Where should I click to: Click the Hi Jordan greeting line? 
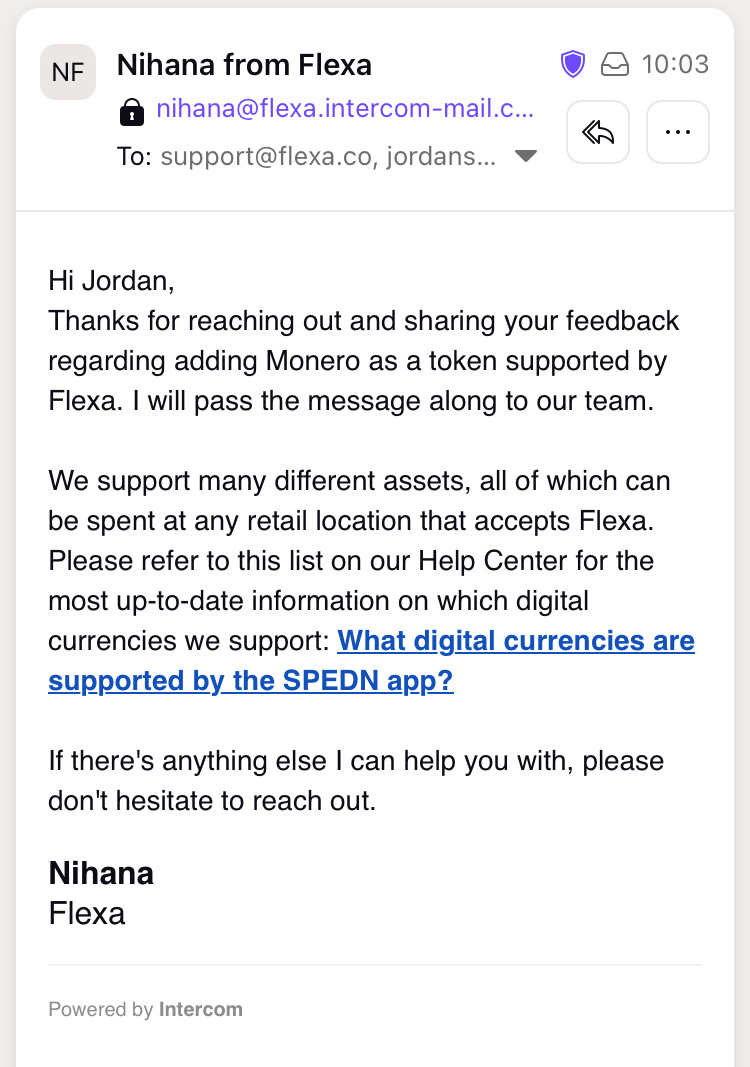pyautogui.click(x=111, y=280)
